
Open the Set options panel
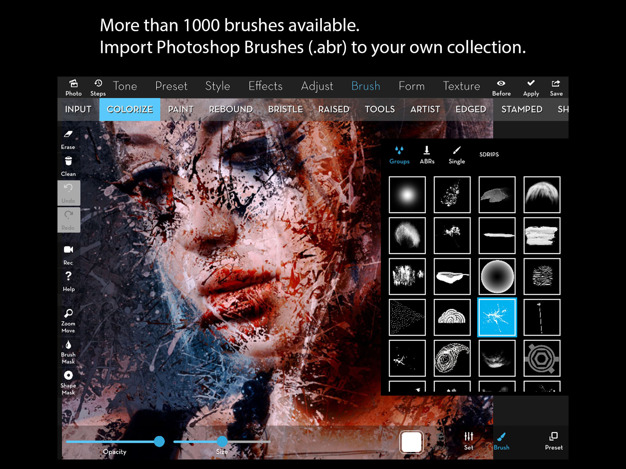pyautogui.click(x=468, y=440)
